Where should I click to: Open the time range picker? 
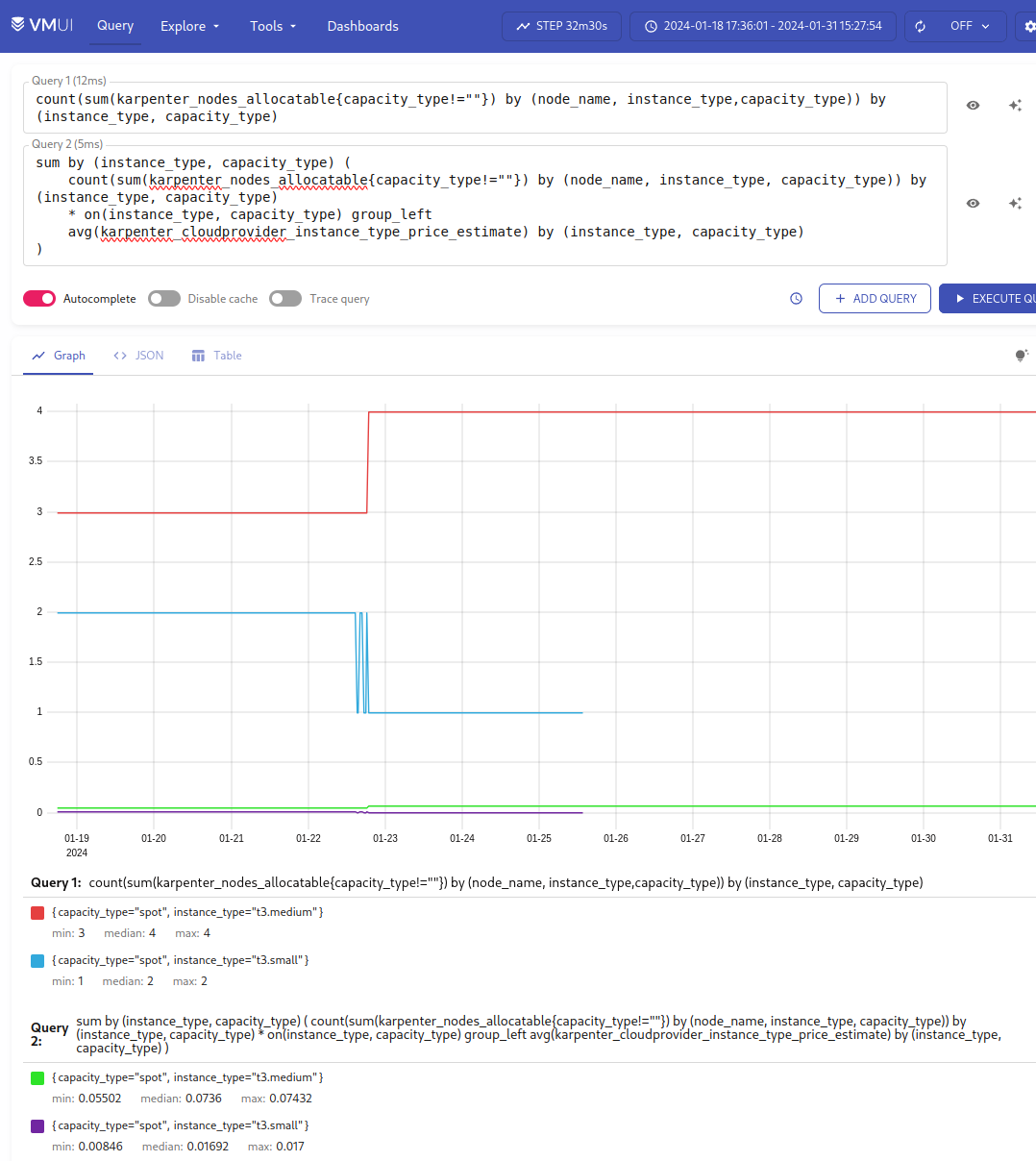click(x=763, y=26)
